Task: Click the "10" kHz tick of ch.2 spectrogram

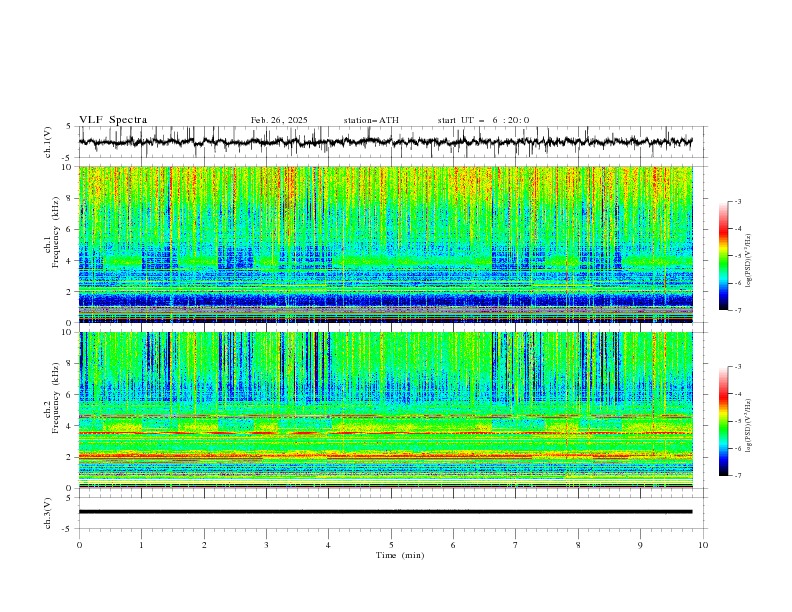Action: pos(67,332)
